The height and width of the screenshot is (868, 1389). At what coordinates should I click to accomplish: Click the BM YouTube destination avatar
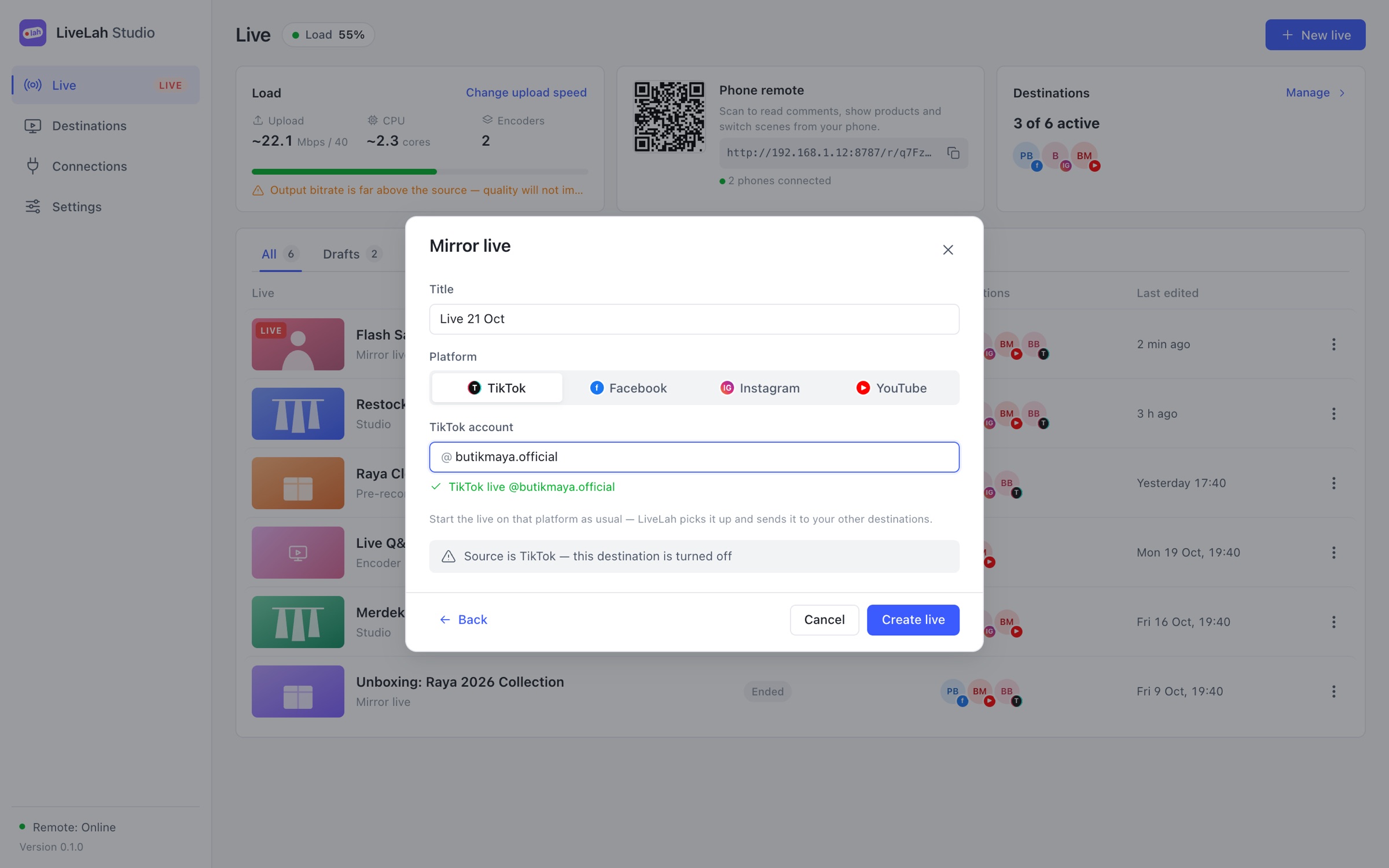click(x=1085, y=156)
